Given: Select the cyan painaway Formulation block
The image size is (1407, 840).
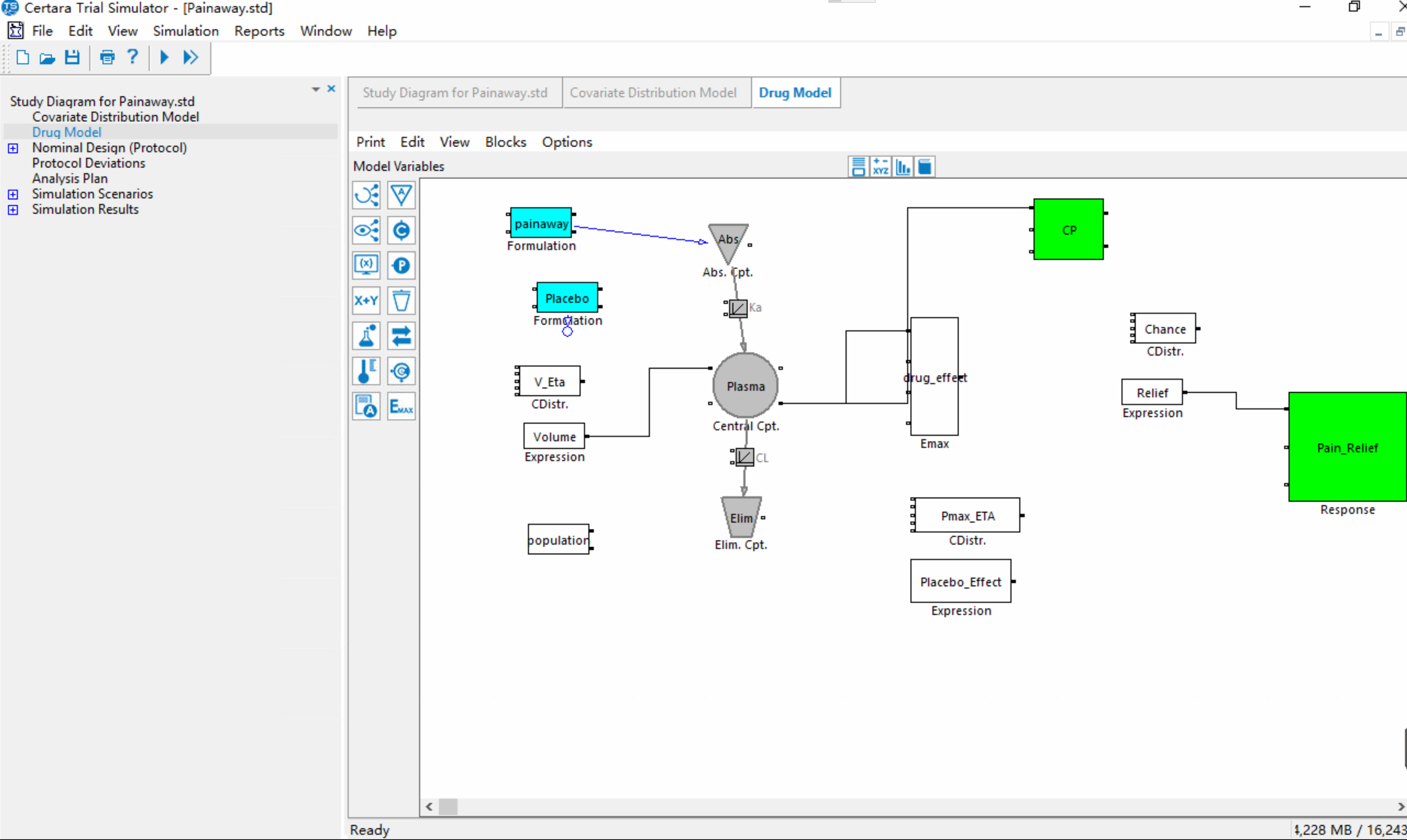Looking at the screenshot, I should (x=541, y=223).
